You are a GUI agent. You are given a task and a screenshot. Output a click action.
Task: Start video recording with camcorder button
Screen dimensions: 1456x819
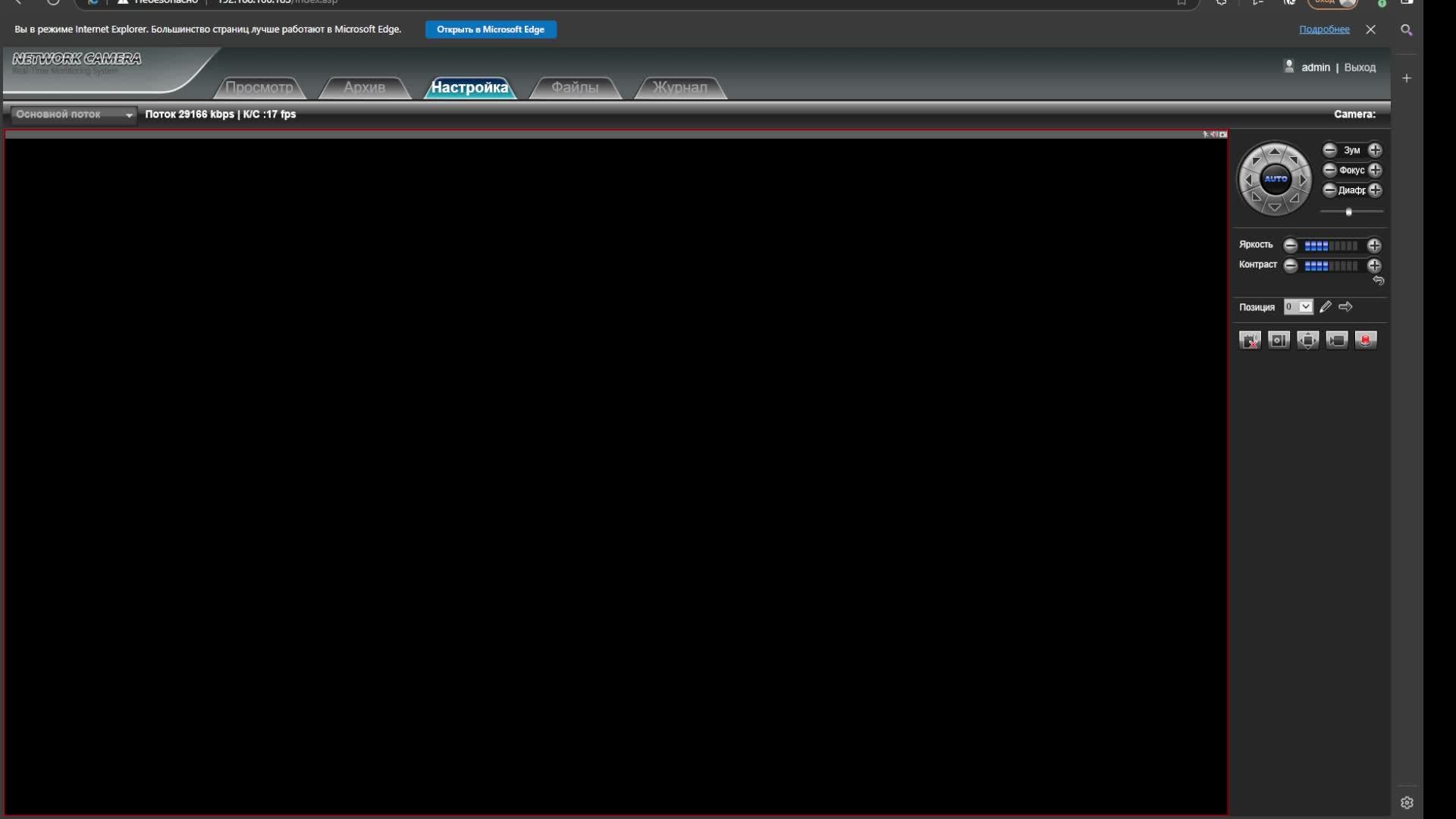click(x=1336, y=340)
